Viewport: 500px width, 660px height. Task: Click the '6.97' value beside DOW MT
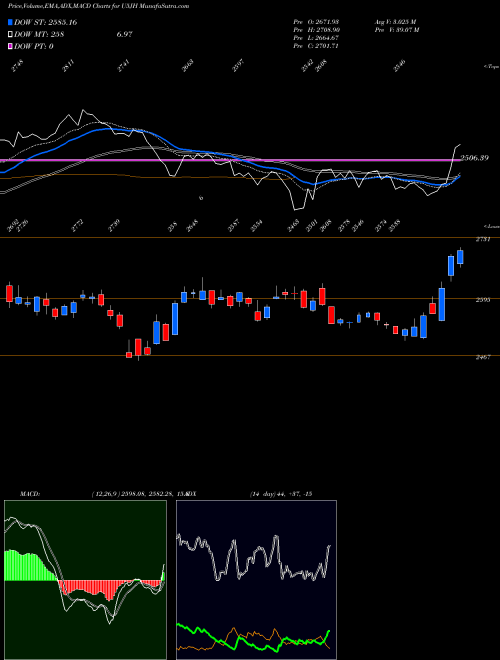click(x=125, y=35)
